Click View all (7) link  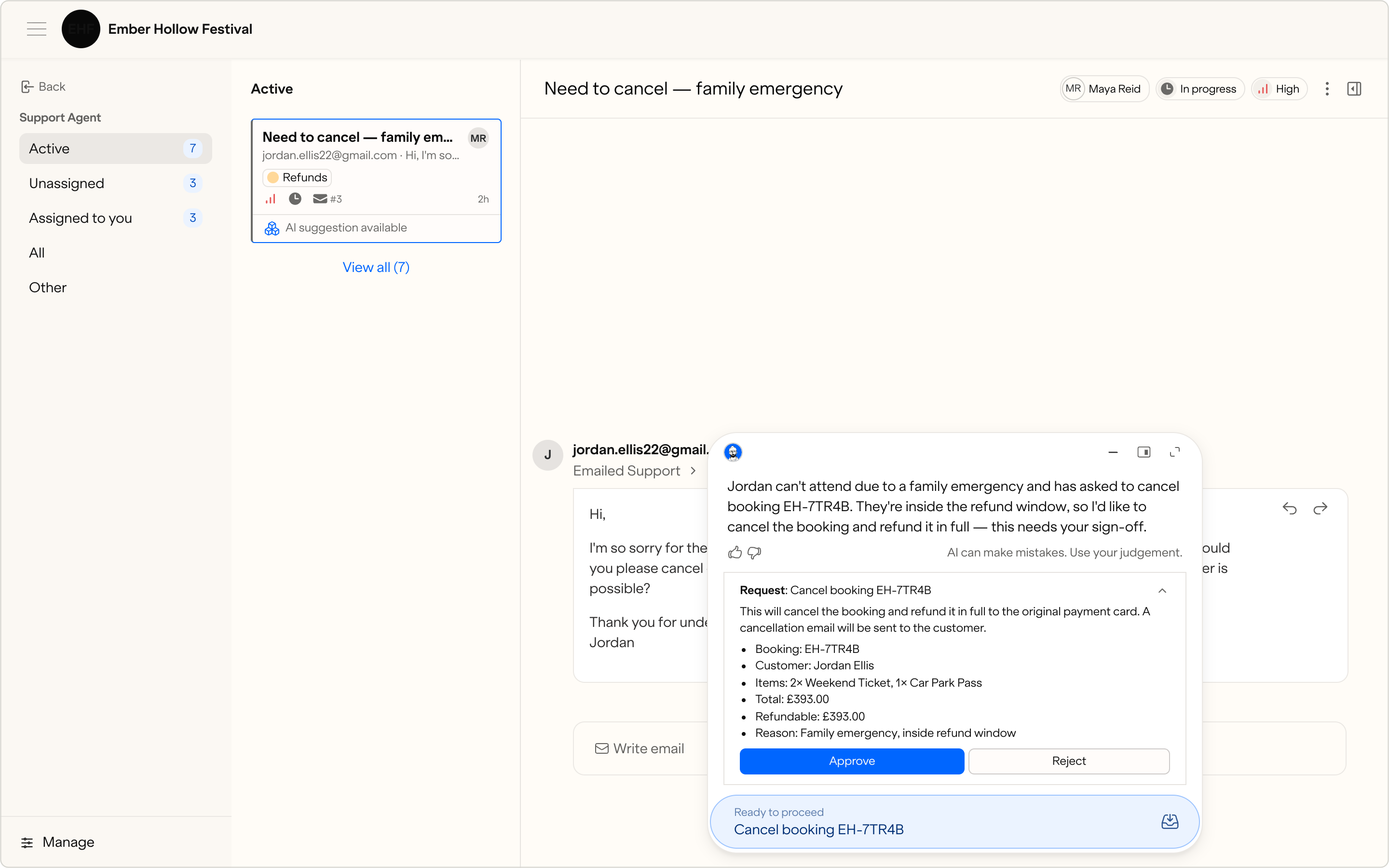[376, 267]
